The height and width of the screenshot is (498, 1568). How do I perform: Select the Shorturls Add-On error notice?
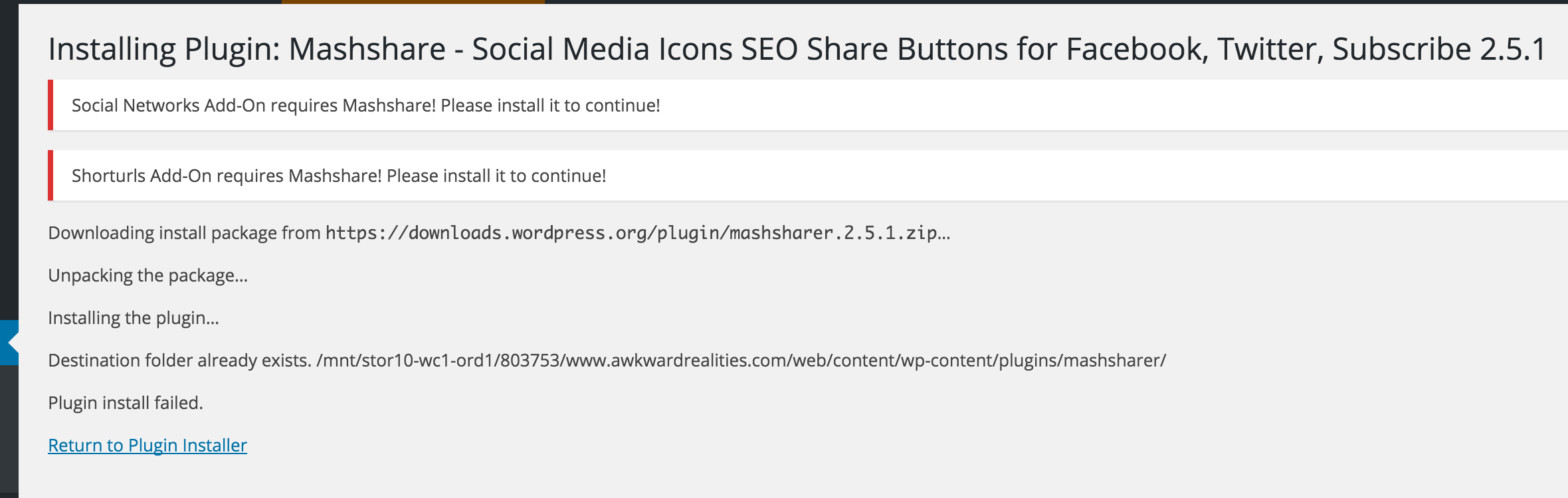pos(808,175)
